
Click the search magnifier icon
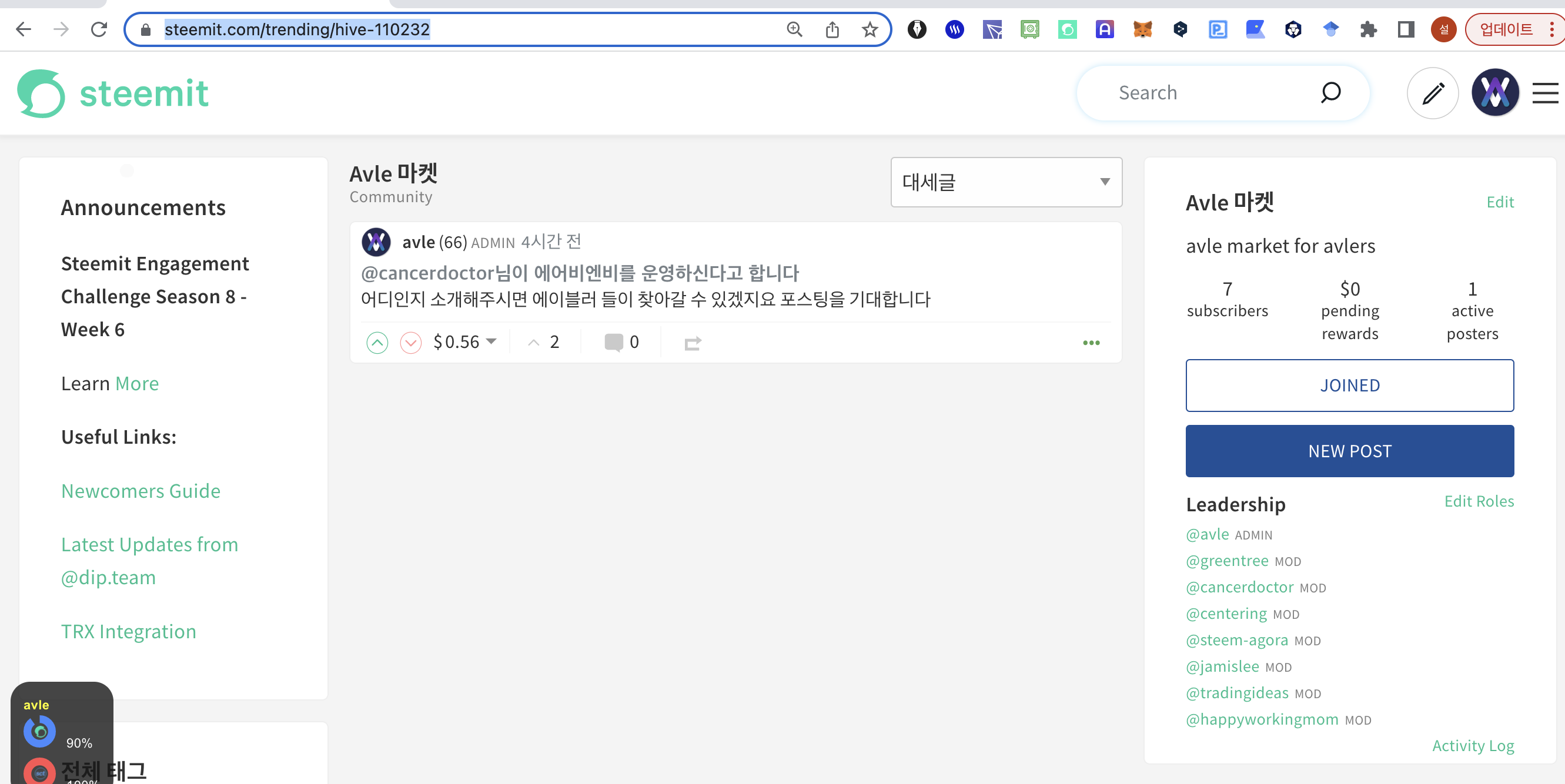(x=1330, y=92)
